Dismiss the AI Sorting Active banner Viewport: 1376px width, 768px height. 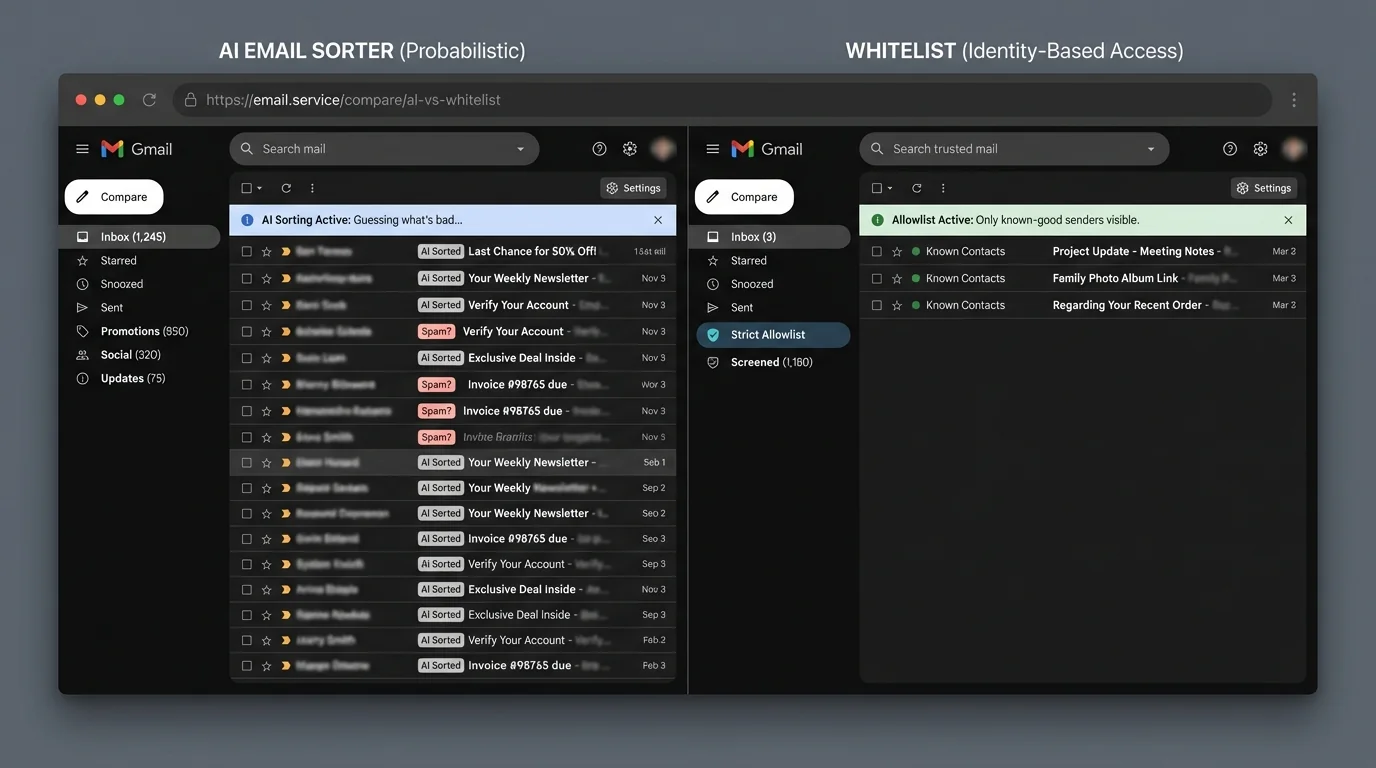[657, 219]
